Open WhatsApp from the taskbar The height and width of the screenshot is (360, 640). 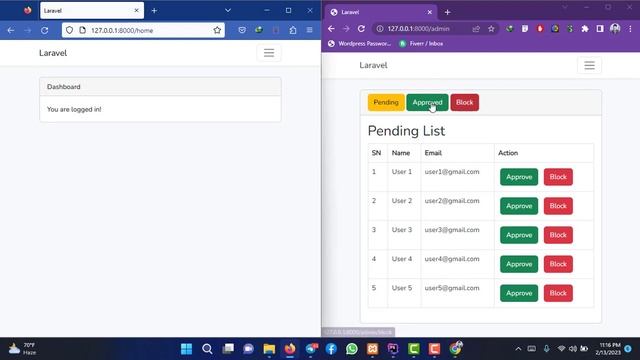[352, 349]
